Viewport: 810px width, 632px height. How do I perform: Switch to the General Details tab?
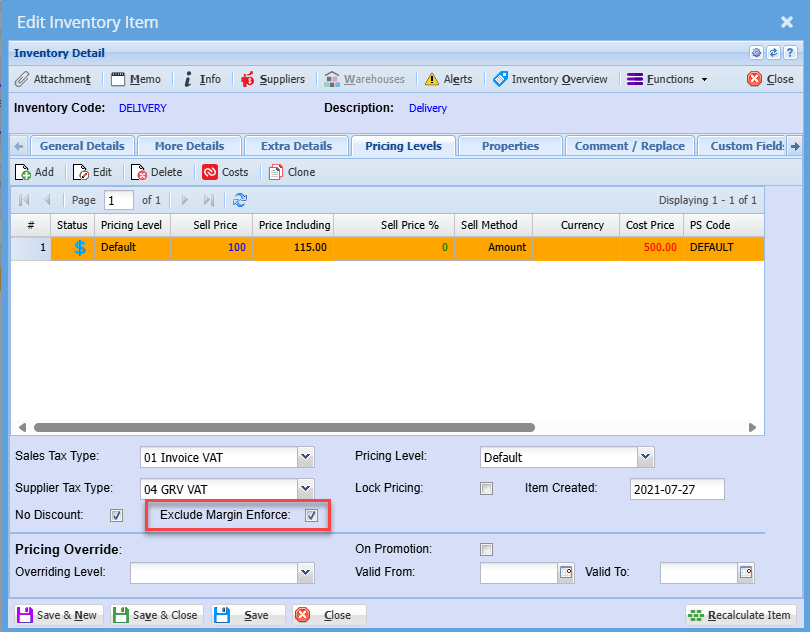pyautogui.click(x=82, y=146)
